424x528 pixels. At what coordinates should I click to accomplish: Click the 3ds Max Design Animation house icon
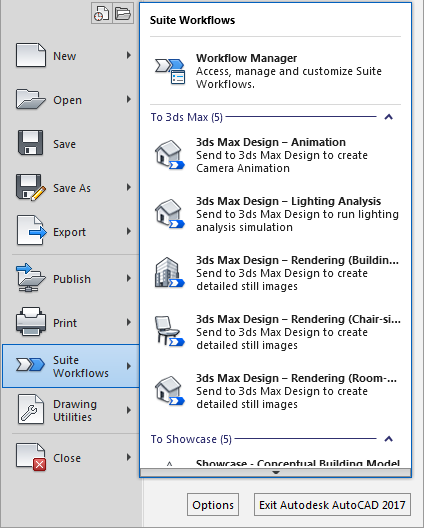coord(170,155)
